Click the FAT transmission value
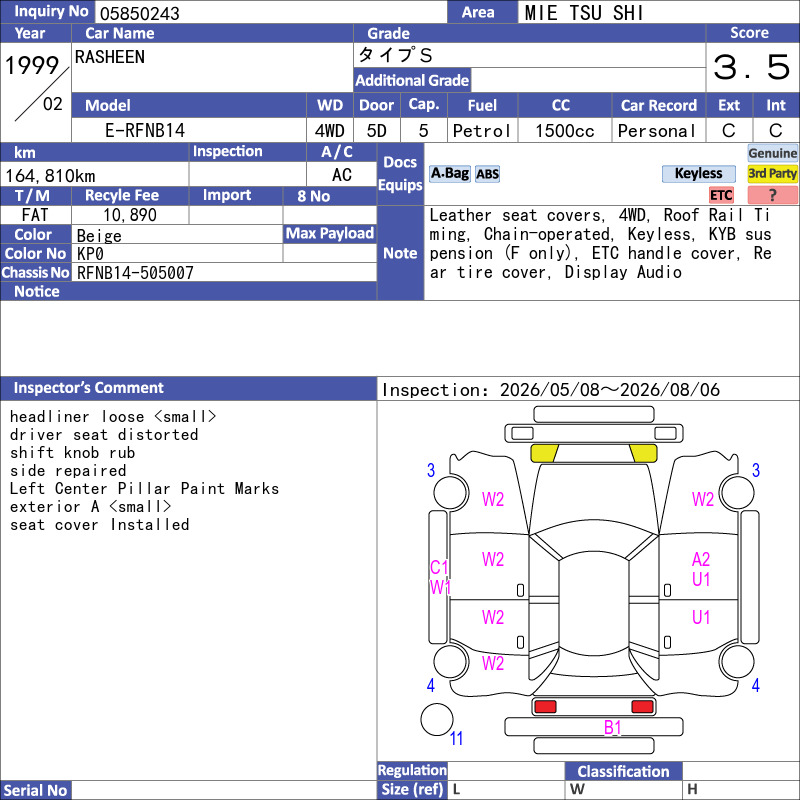 tap(35, 215)
